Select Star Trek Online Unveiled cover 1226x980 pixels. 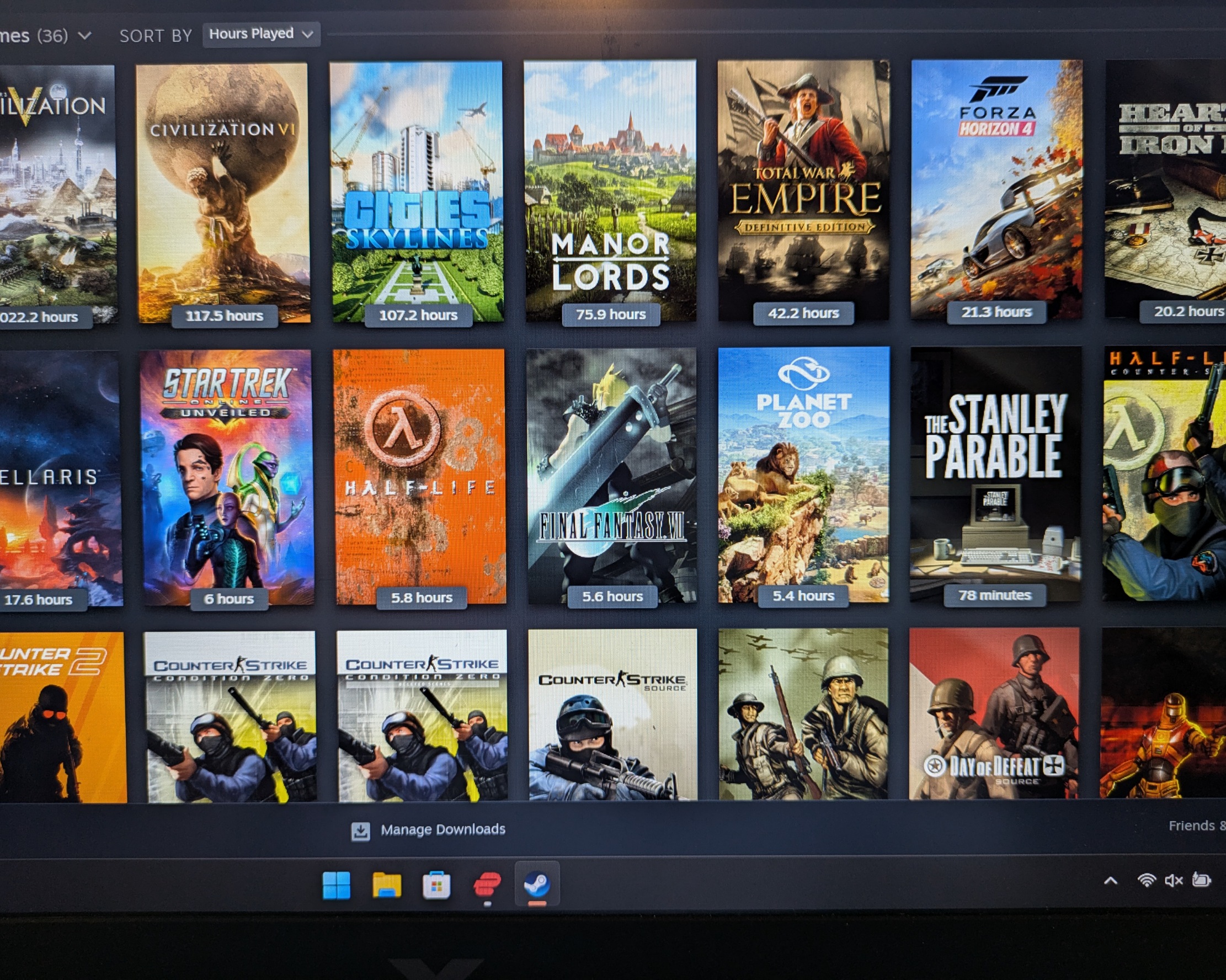(x=227, y=478)
